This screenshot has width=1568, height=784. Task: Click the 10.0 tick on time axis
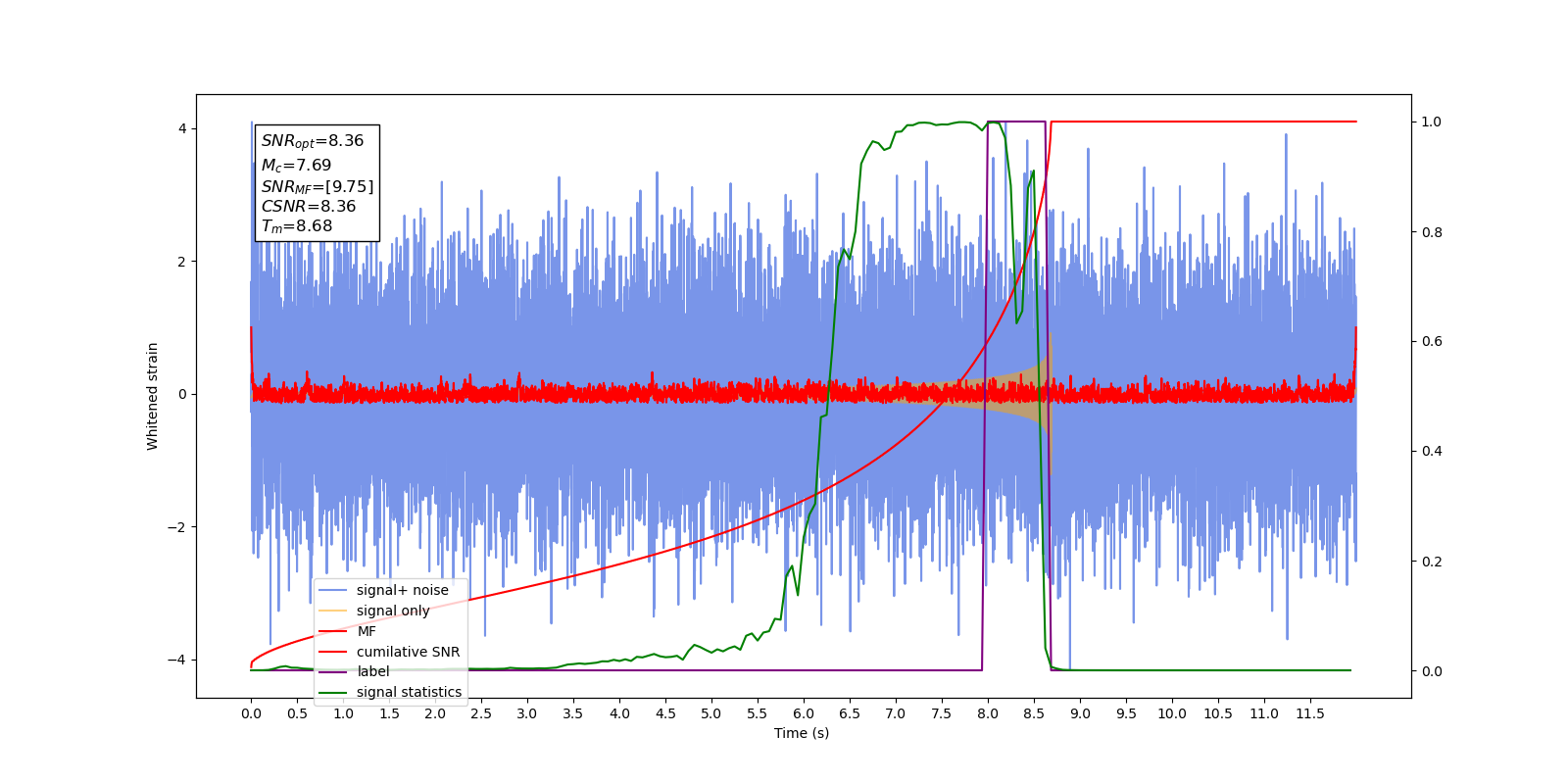pos(1172,713)
